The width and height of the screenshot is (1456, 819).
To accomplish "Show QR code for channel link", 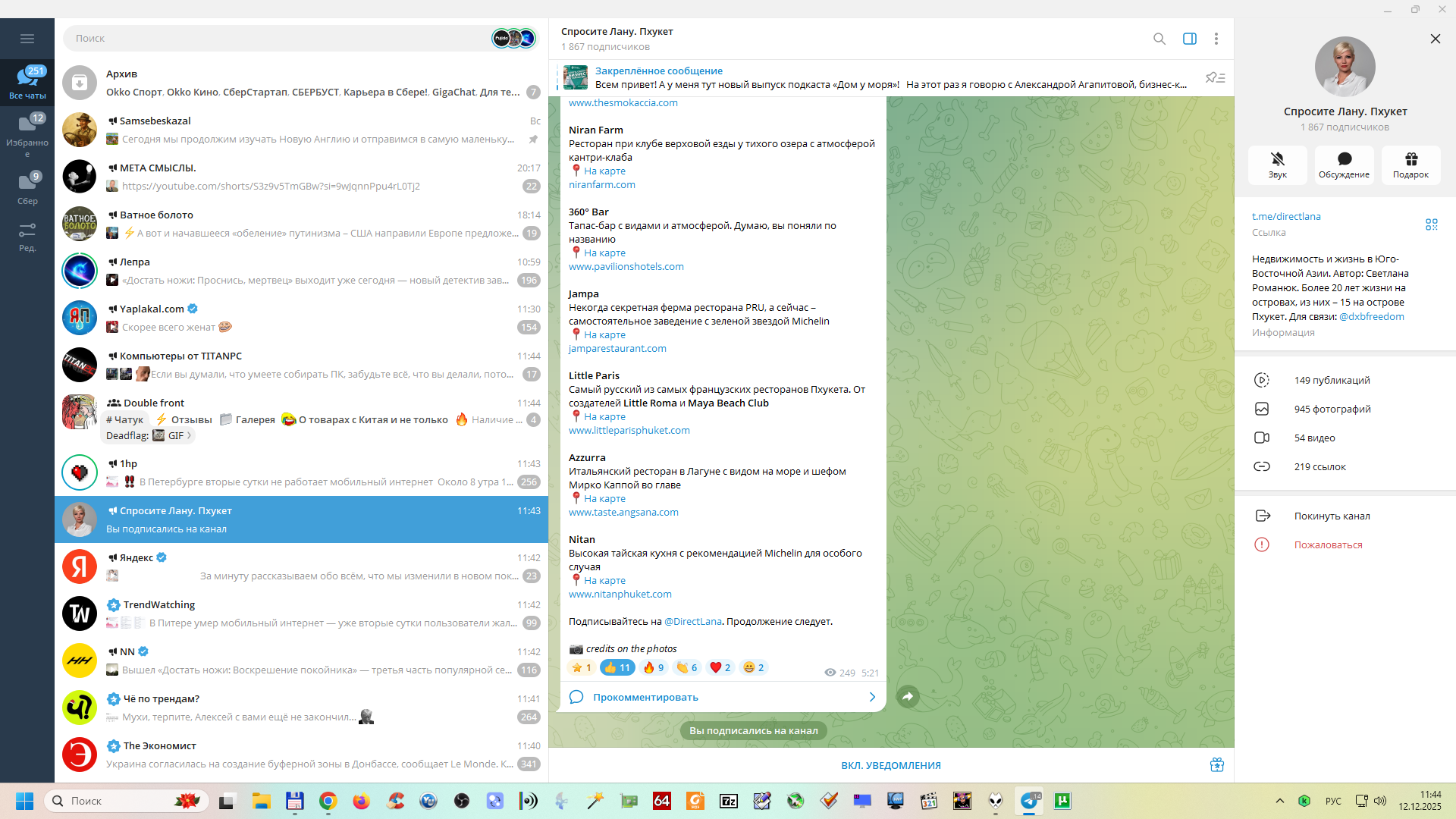I will tap(1431, 224).
